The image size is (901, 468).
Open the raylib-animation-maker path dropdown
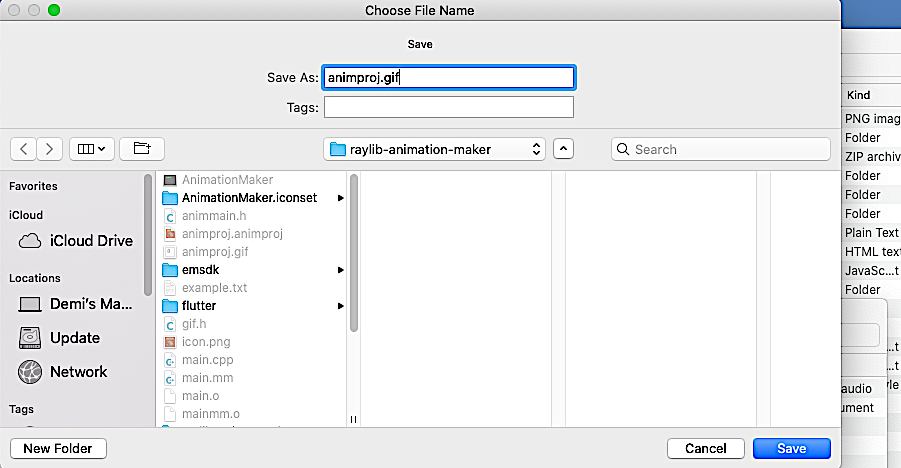point(435,149)
